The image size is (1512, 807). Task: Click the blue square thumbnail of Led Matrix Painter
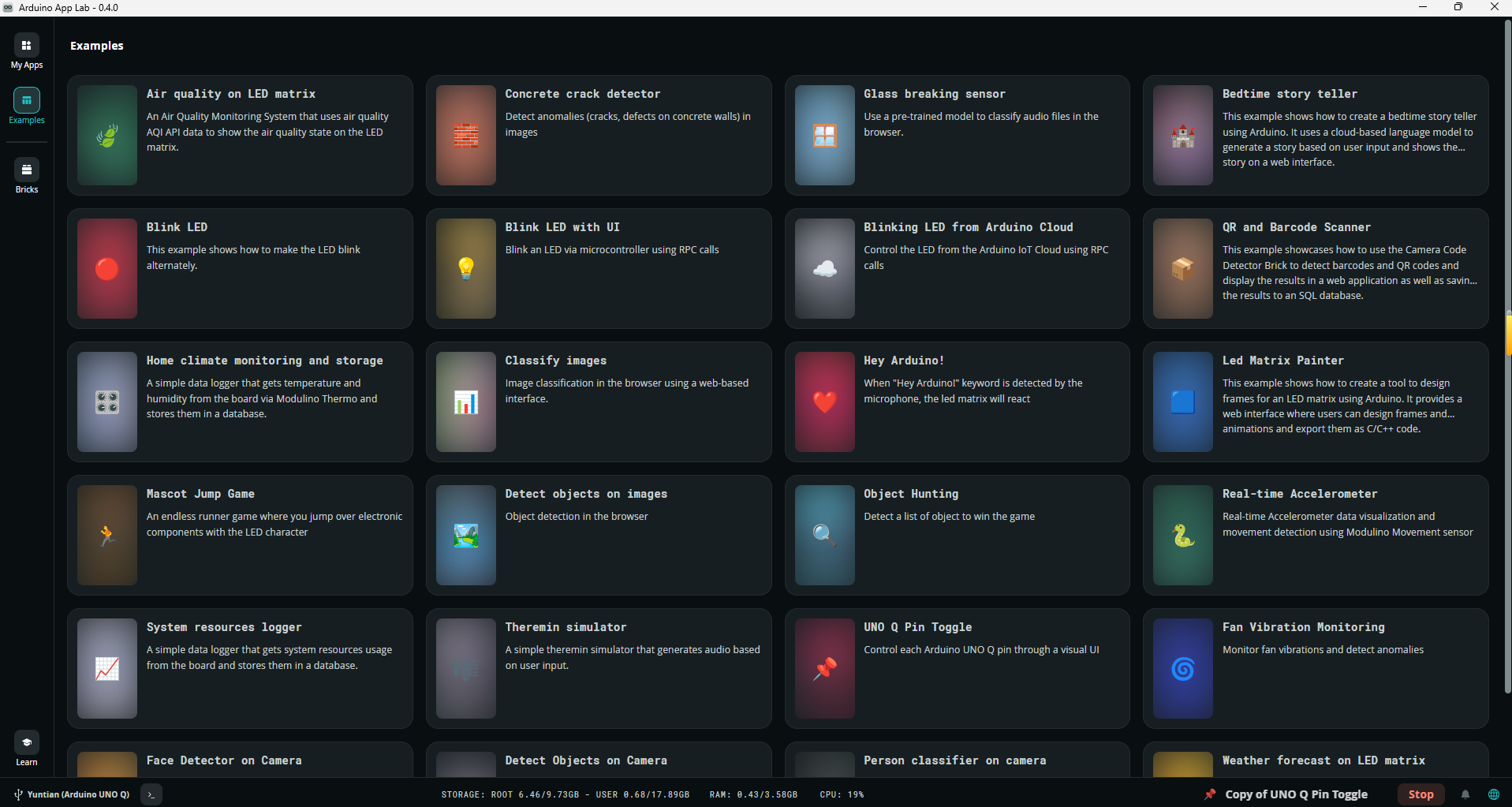(x=1183, y=402)
